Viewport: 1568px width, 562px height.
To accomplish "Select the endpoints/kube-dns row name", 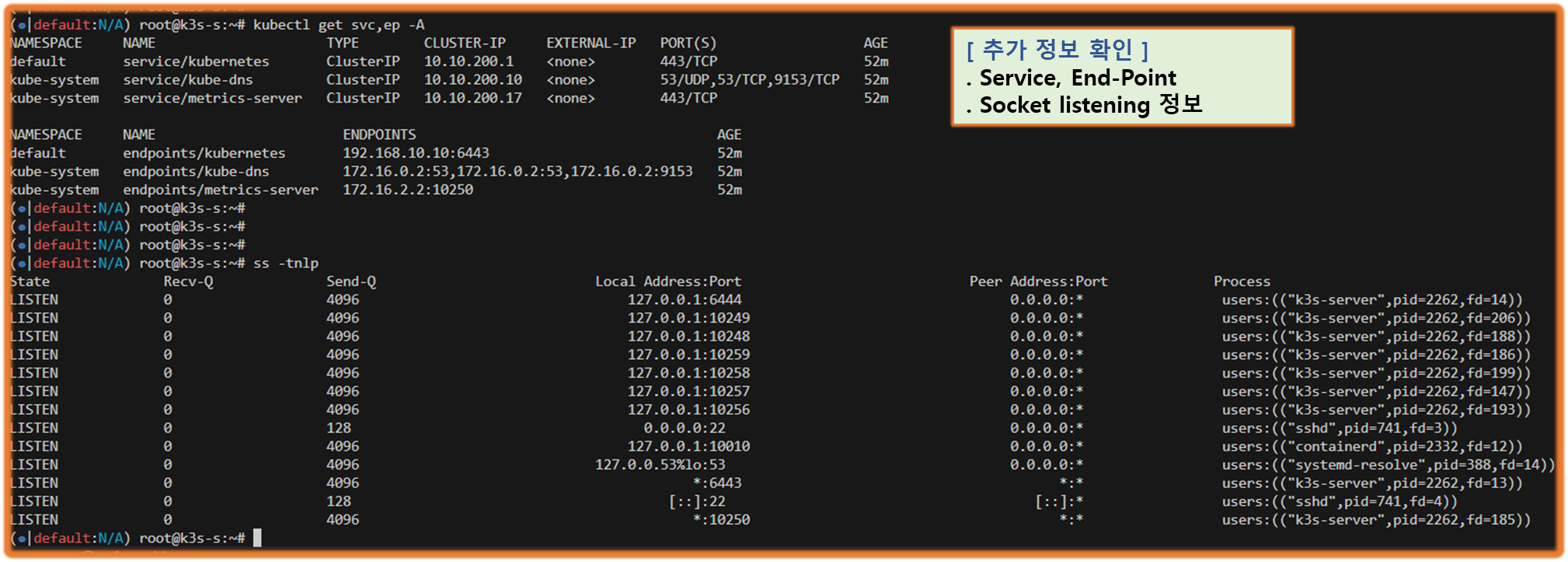I will click(x=196, y=172).
